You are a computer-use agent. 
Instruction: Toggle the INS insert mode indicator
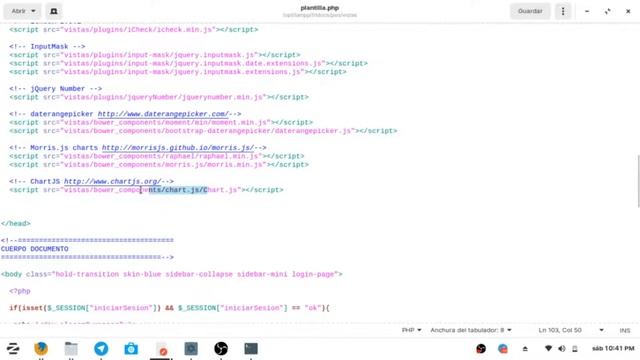point(625,330)
